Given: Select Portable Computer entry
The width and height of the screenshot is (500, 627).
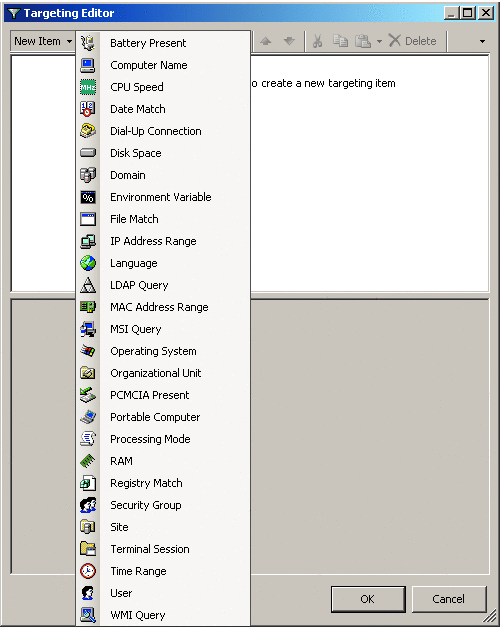Looking at the screenshot, I should [163, 417].
